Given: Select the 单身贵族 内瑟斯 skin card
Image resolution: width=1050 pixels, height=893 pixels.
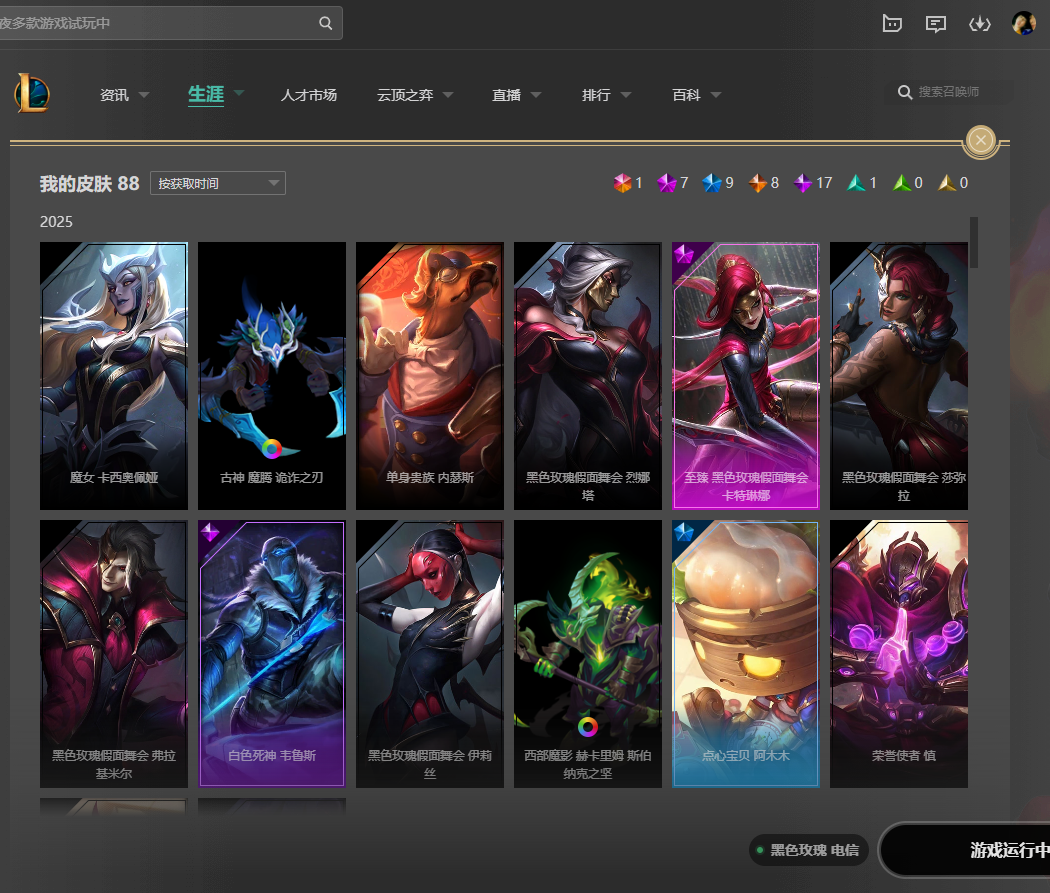Looking at the screenshot, I should point(430,376).
